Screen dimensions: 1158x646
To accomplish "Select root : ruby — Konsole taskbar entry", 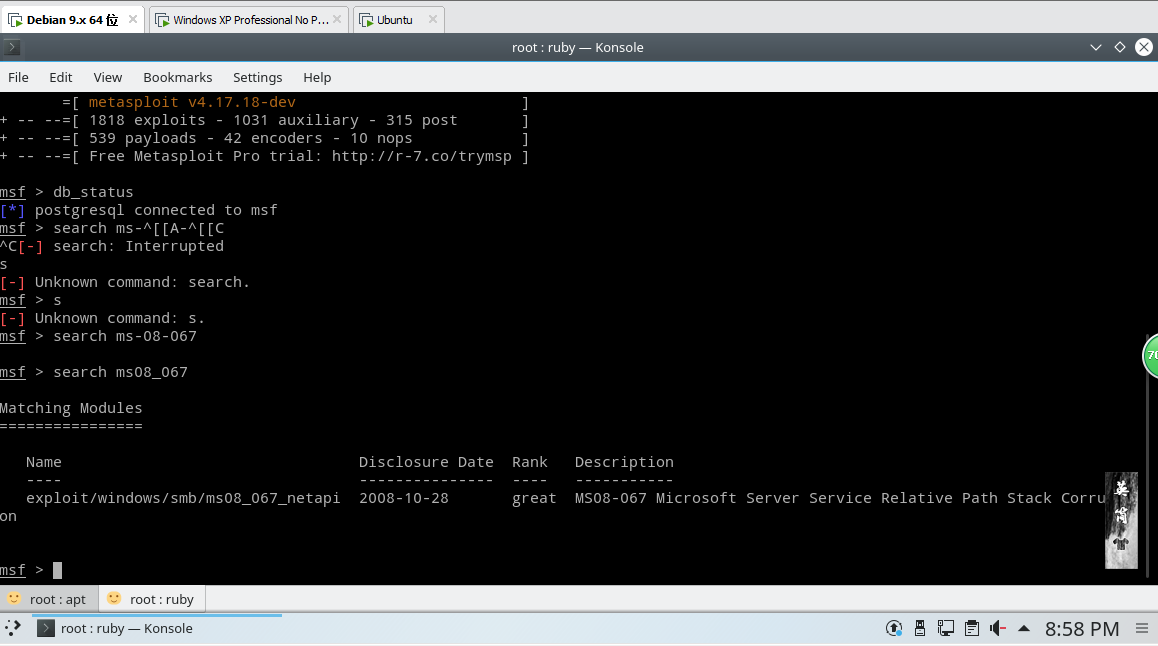I will click(x=157, y=628).
